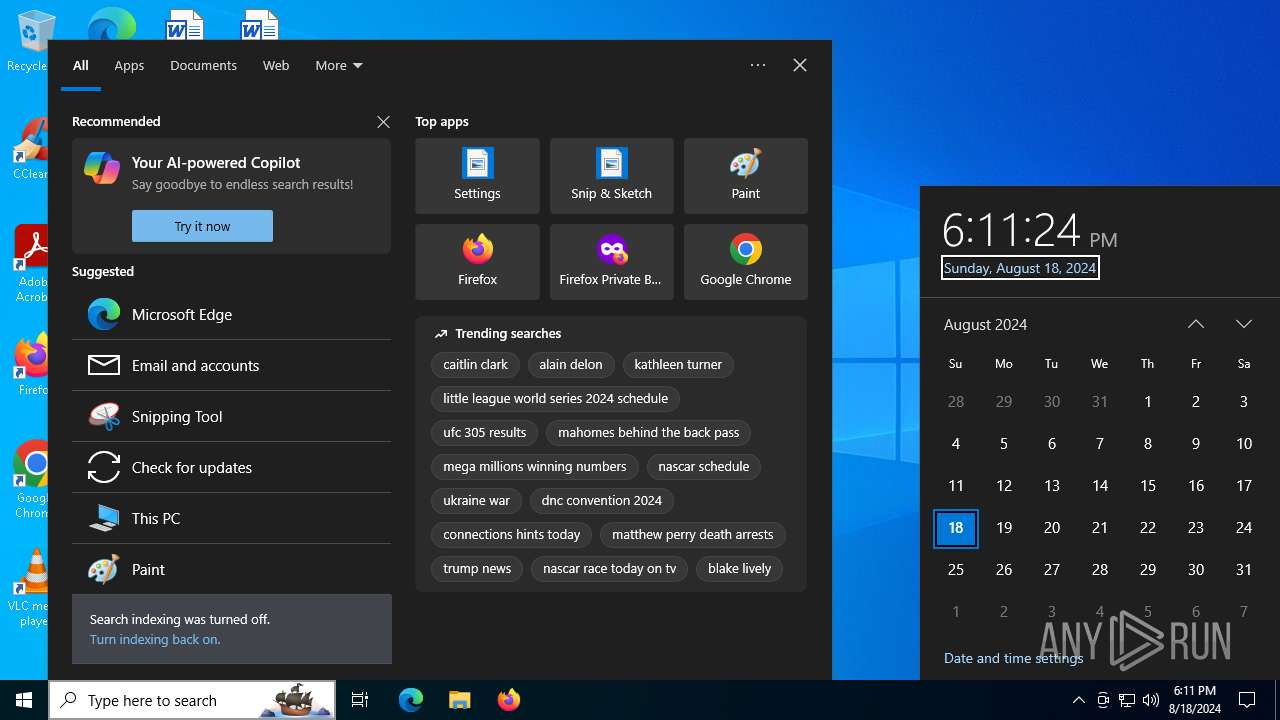Select ukraine war trending search
This screenshot has height=720, width=1280.
476,501
